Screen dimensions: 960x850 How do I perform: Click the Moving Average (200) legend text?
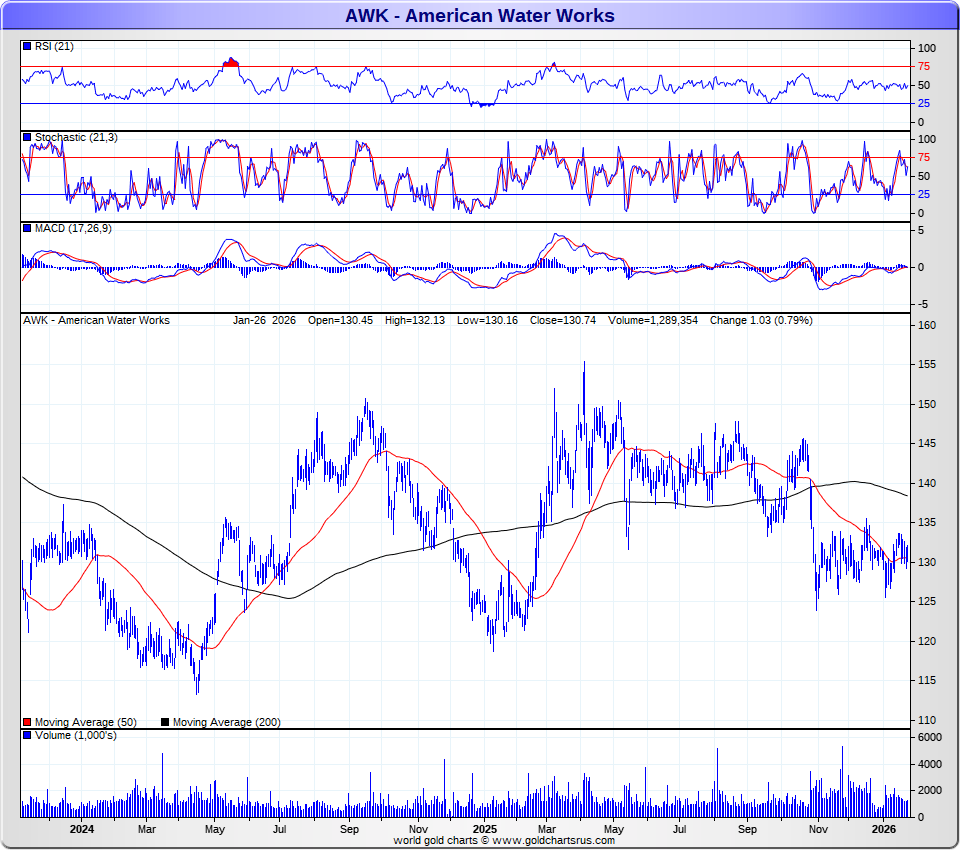227,722
